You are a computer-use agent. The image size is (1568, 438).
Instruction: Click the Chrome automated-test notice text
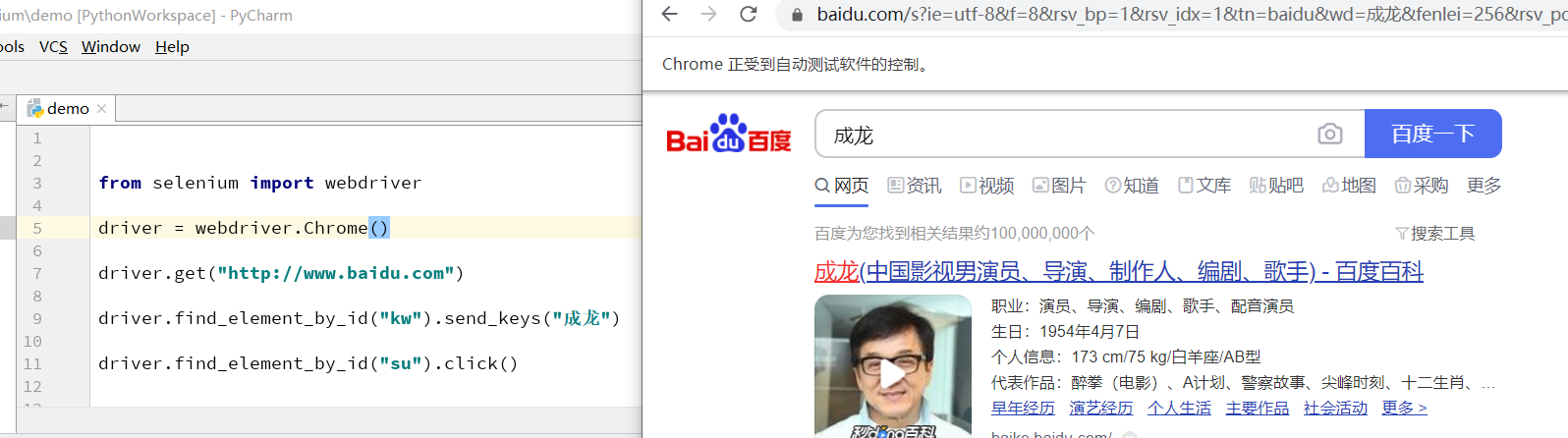pos(796,64)
